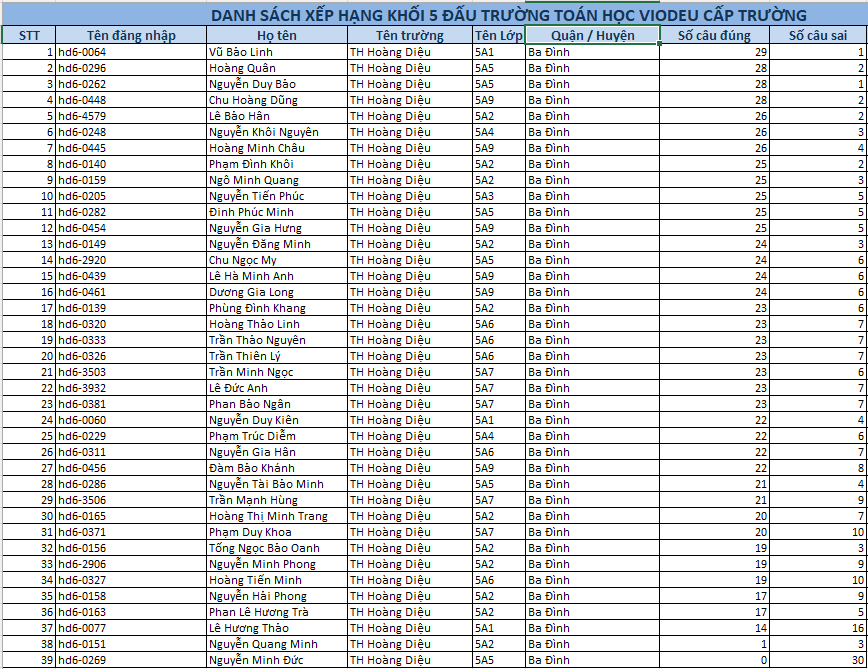Select the login cell hd6-0269
Image resolution: width=868 pixels, height=669 pixels.
pyautogui.click(x=130, y=660)
